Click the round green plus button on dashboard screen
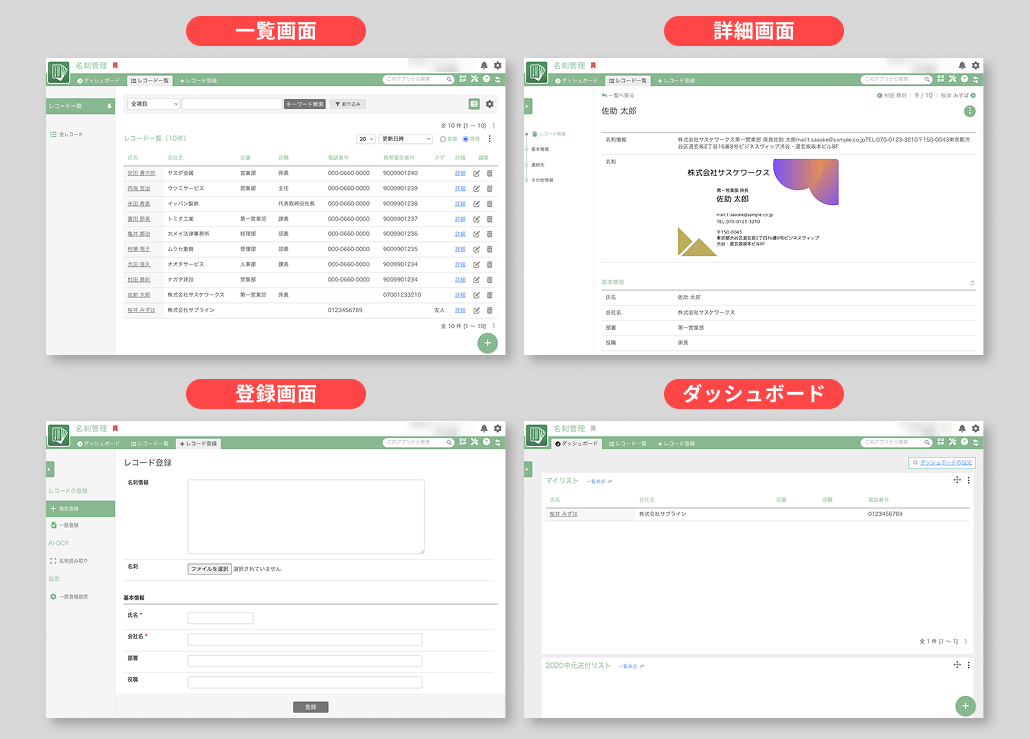This screenshot has height=739, width=1030. click(x=965, y=706)
